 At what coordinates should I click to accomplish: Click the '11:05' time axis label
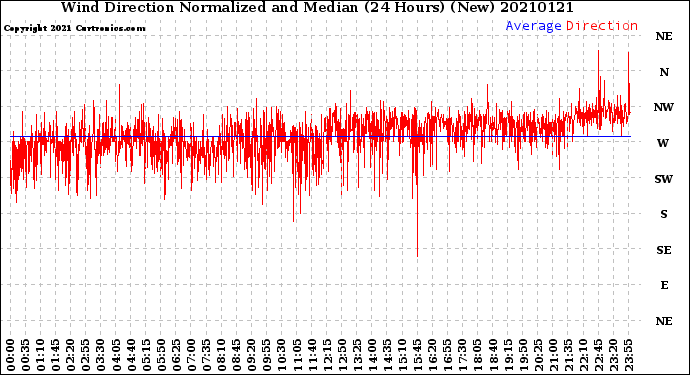pos(297,356)
